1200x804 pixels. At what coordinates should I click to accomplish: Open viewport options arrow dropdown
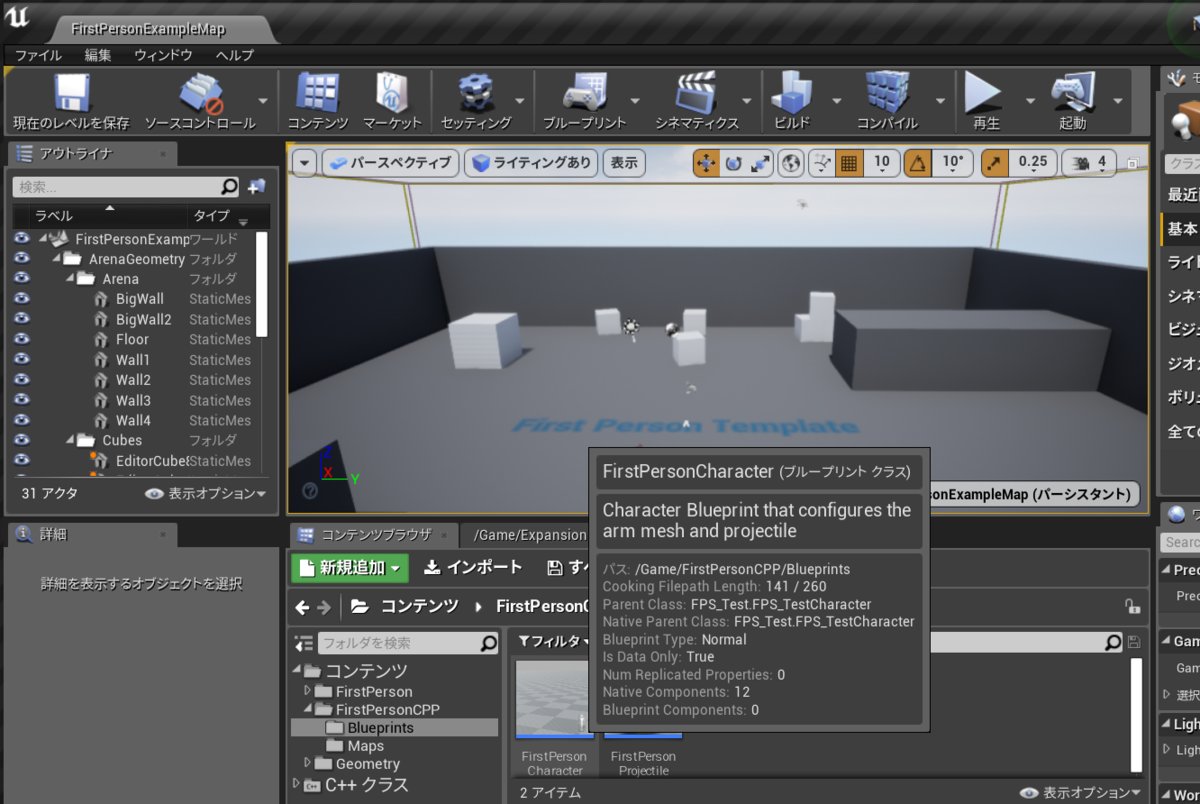(304, 163)
